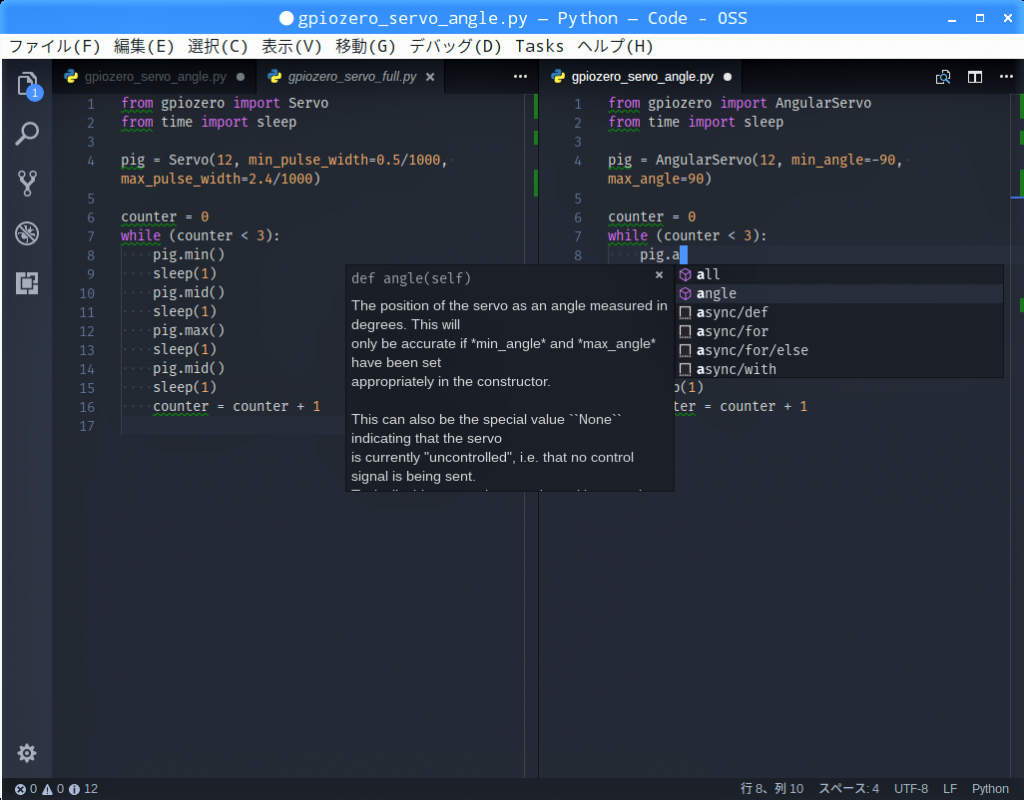Select 'all' autocomplete suggestion

[x=840, y=274]
